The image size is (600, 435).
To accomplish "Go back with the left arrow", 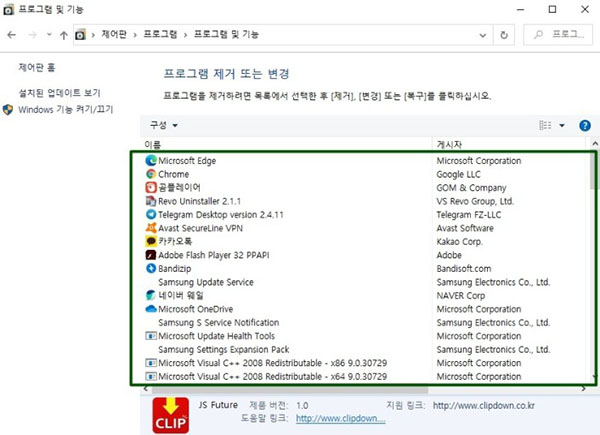I will tap(12, 35).
